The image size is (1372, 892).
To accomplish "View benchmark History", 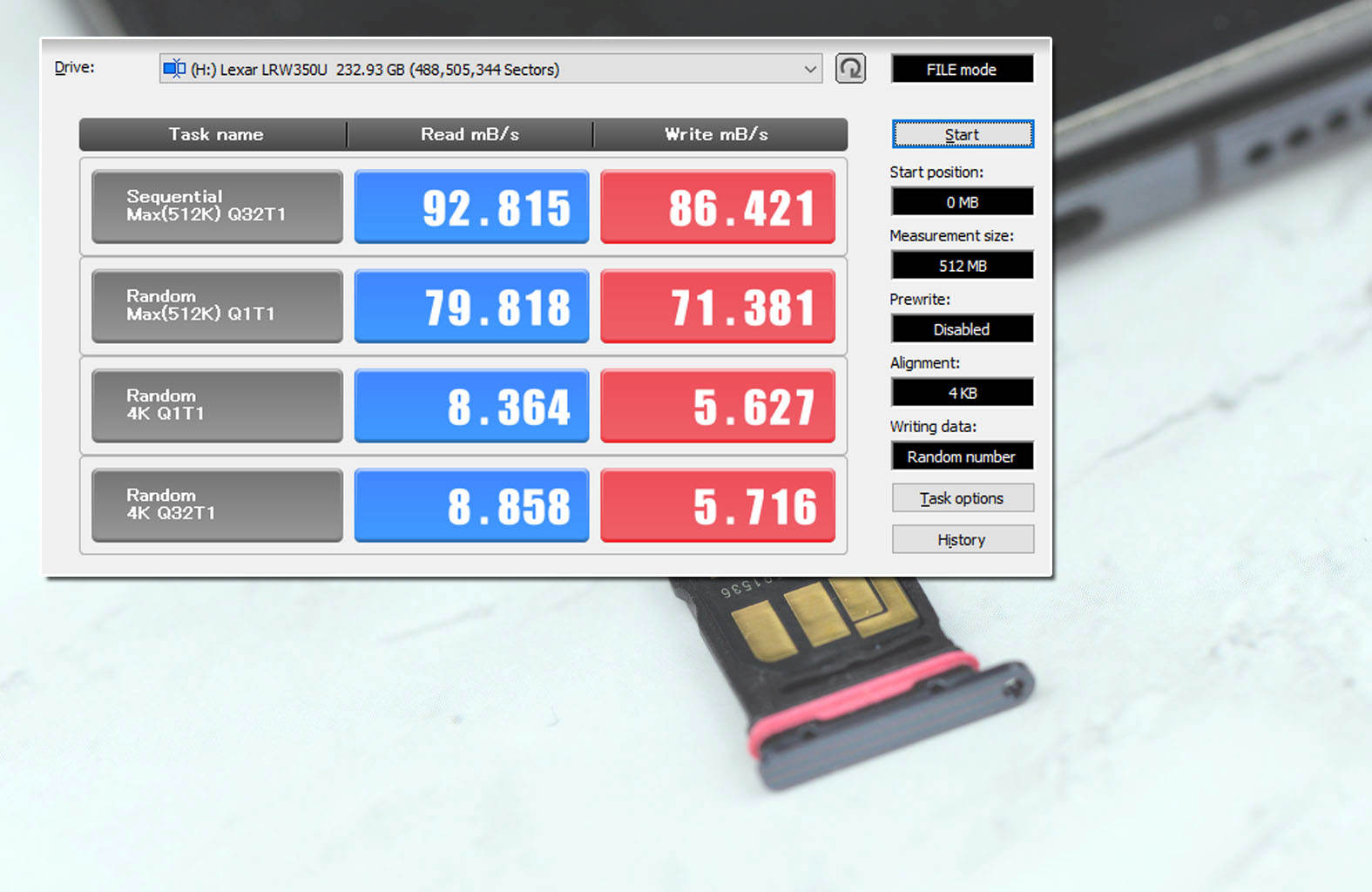I will (962, 540).
